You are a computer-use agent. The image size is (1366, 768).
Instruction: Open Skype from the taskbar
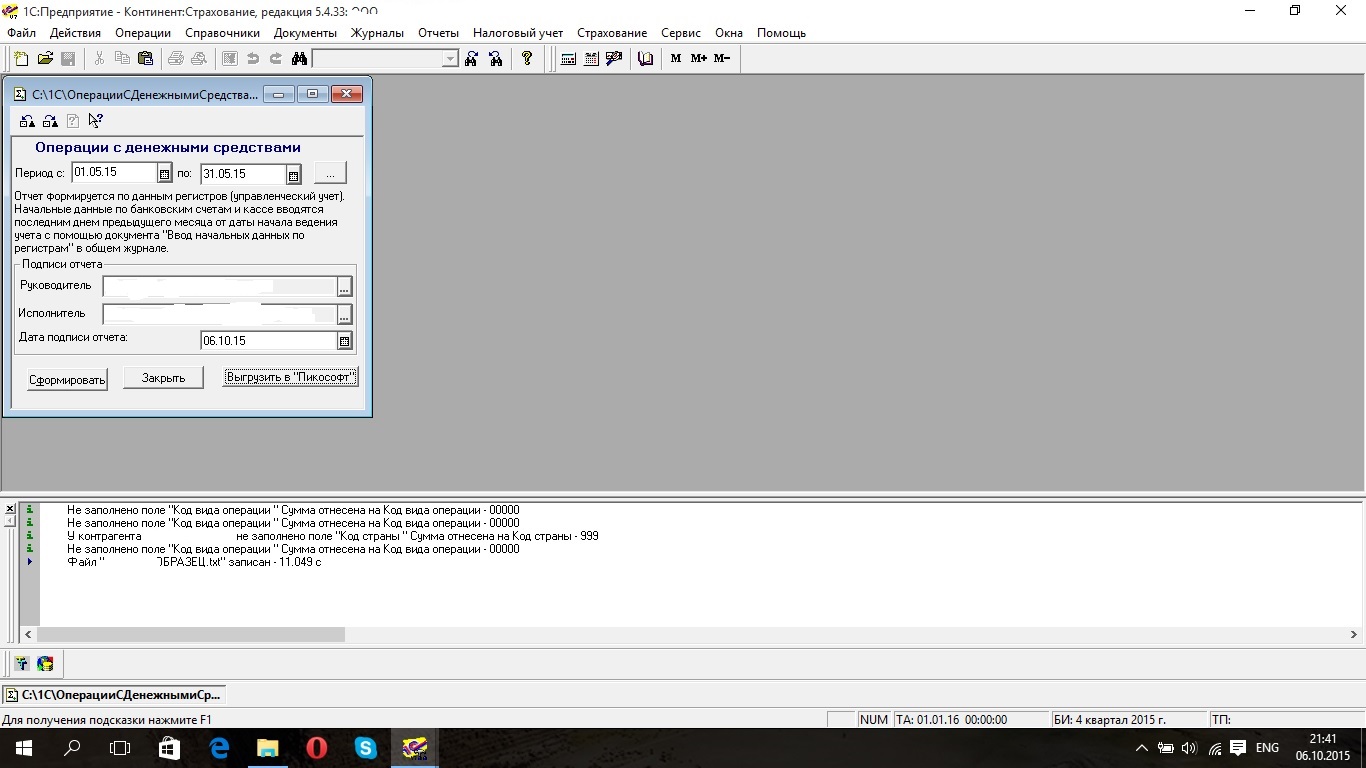[x=366, y=748]
